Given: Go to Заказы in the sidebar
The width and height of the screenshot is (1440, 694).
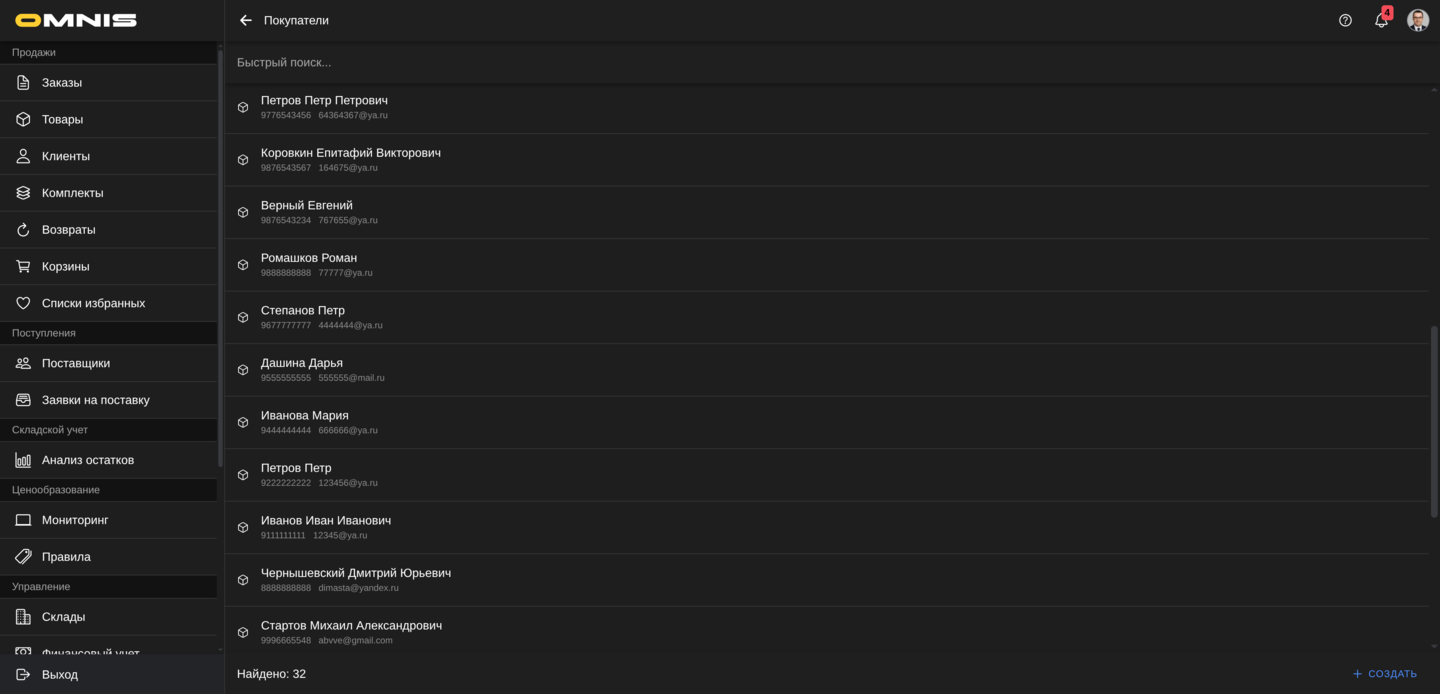Looking at the screenshot, I should click(62, 83).
